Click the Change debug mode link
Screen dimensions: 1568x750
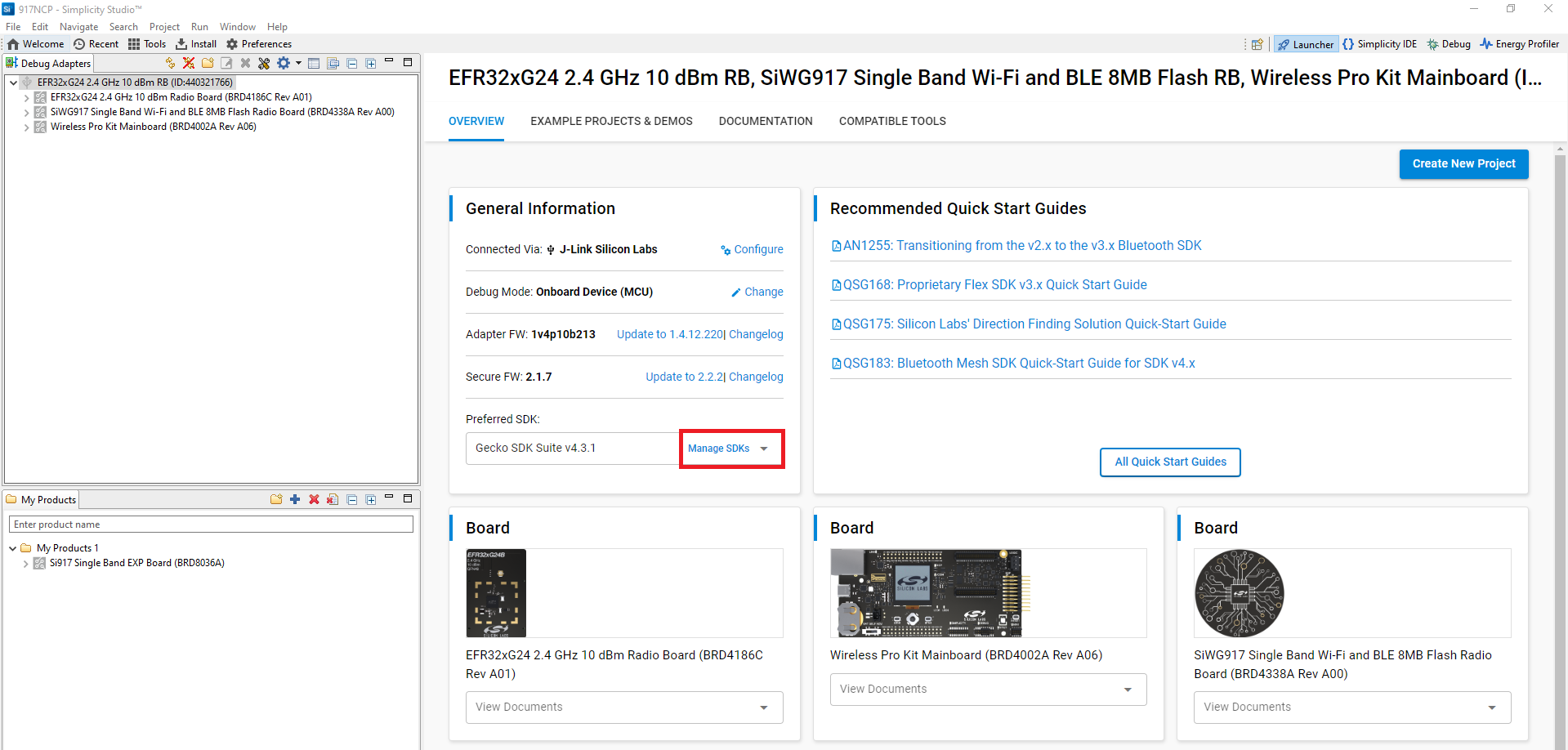pos(757,292)
